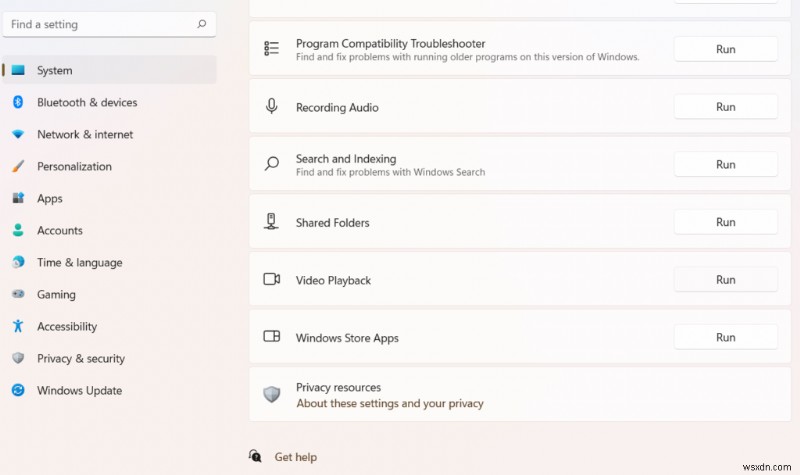800x475 pixels.
Task: Open the Gaming settings page
Action: pos(56,294)
